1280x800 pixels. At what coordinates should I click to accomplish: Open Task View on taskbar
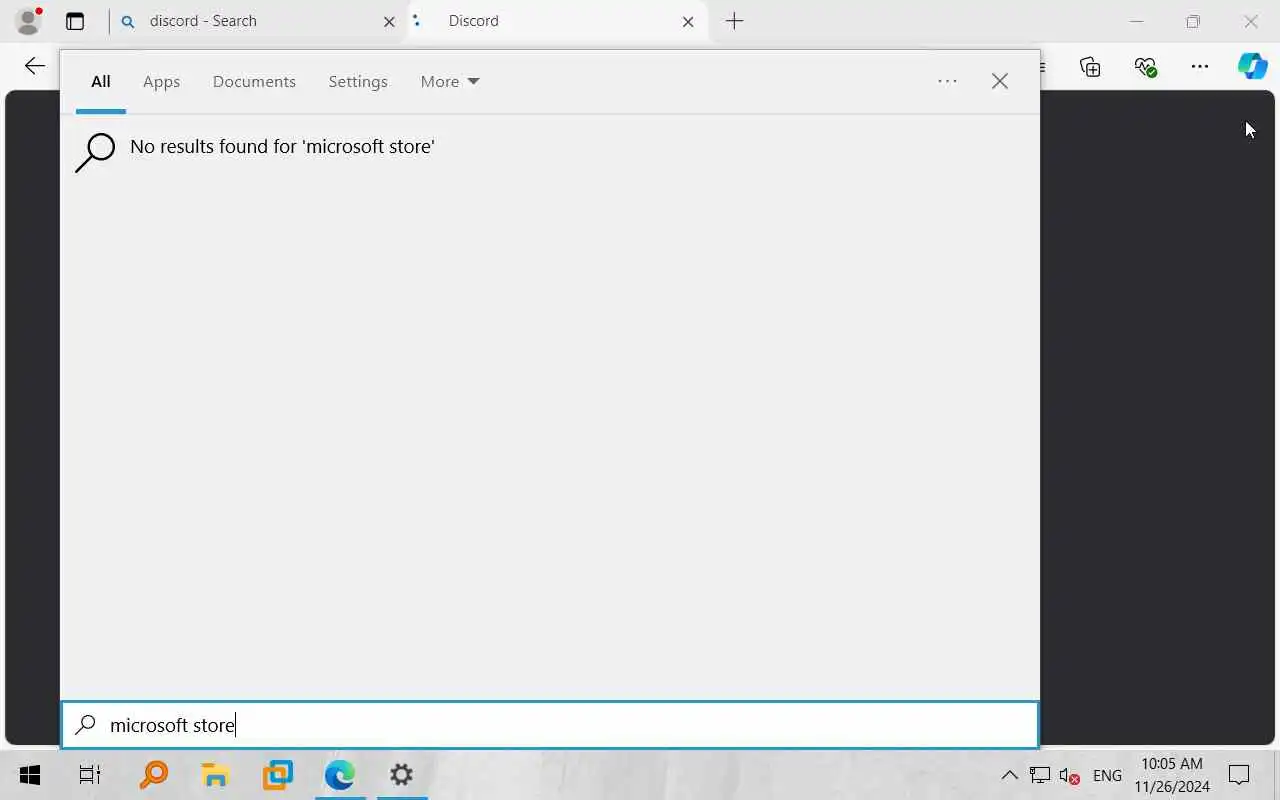coord(90,775)
